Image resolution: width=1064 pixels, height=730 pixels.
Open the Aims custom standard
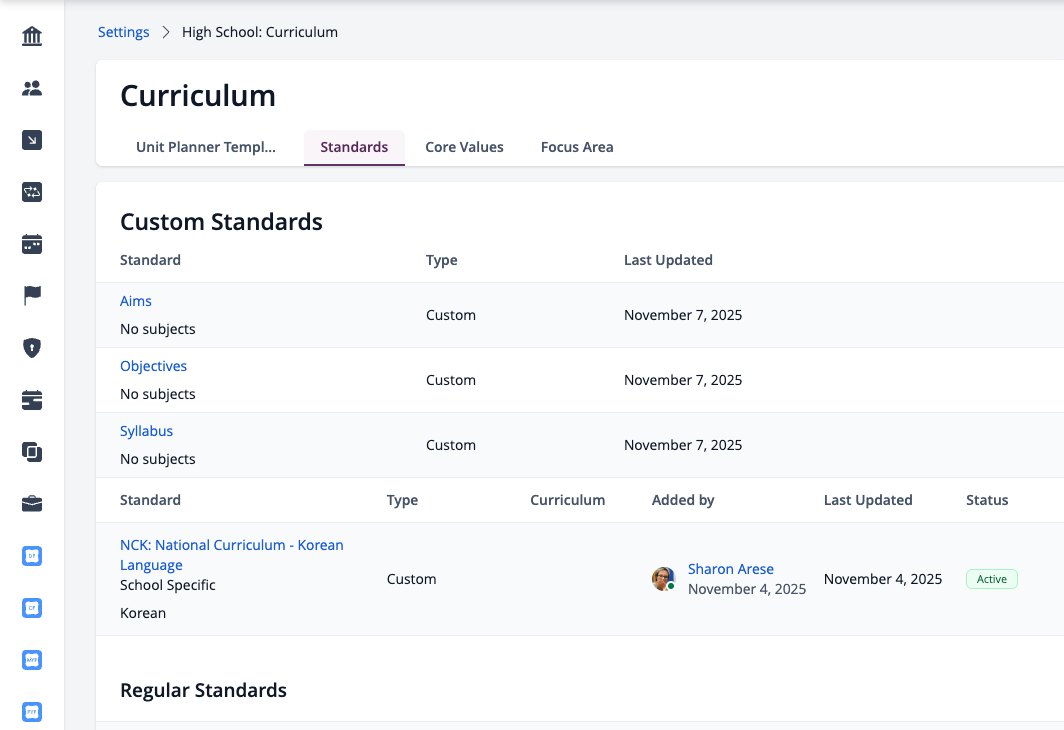[x=136, y=301]
